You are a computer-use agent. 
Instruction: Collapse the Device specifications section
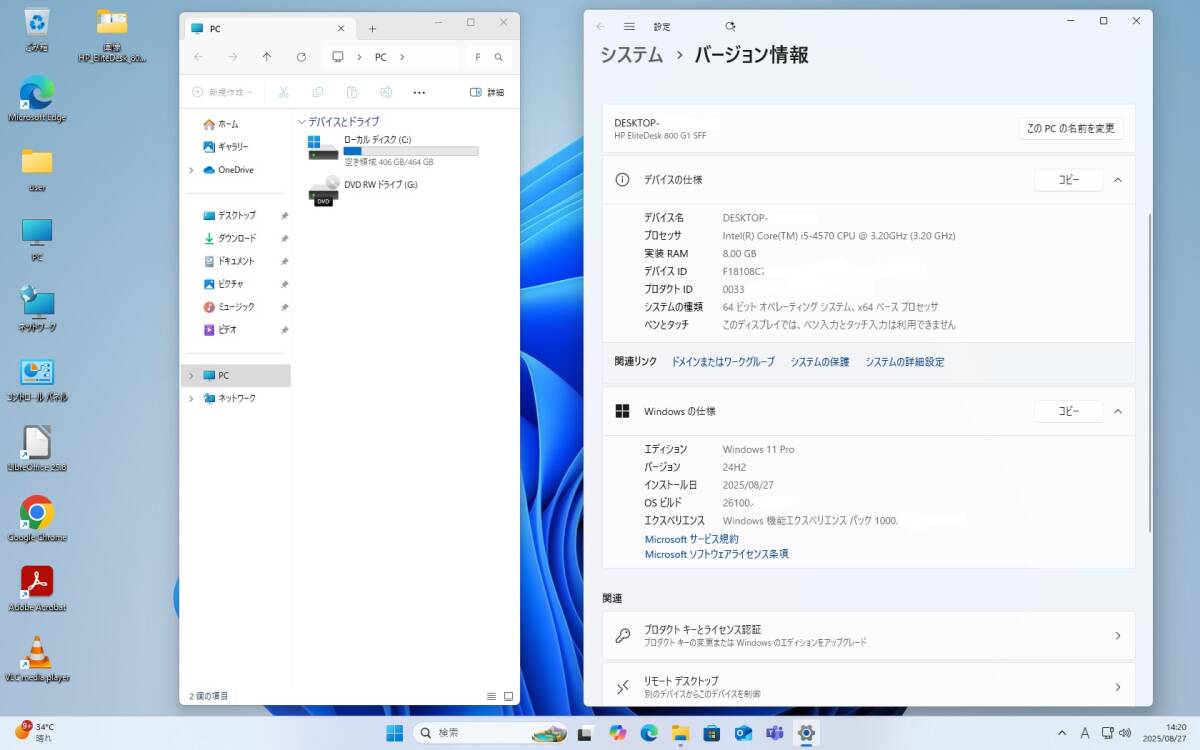point(1118,180)
